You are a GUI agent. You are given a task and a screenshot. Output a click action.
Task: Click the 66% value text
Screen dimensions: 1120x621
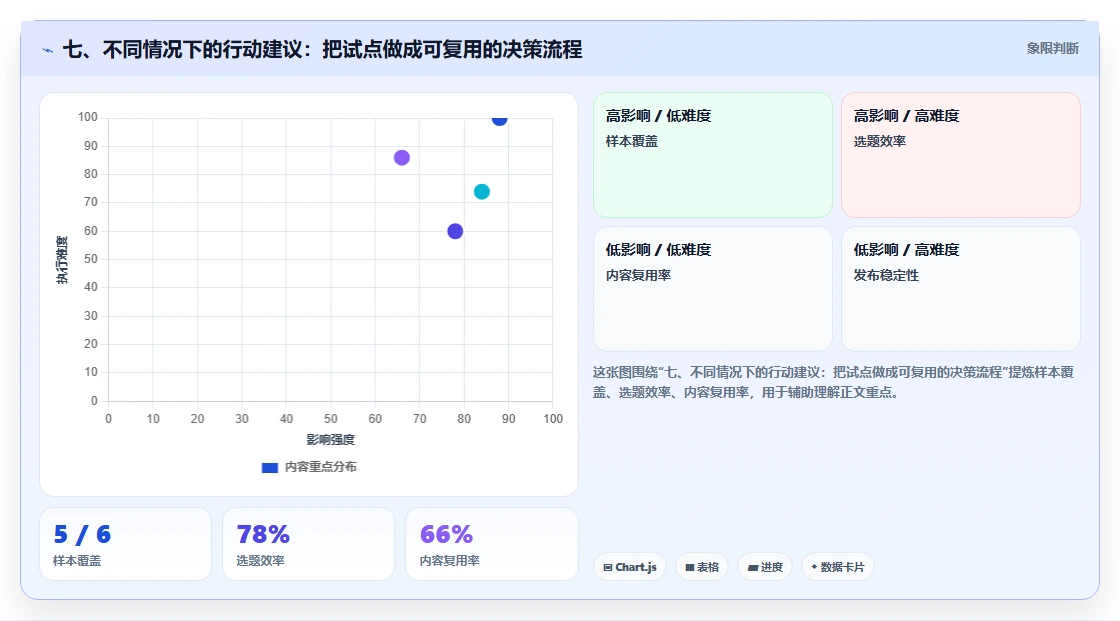click(446, 535)
